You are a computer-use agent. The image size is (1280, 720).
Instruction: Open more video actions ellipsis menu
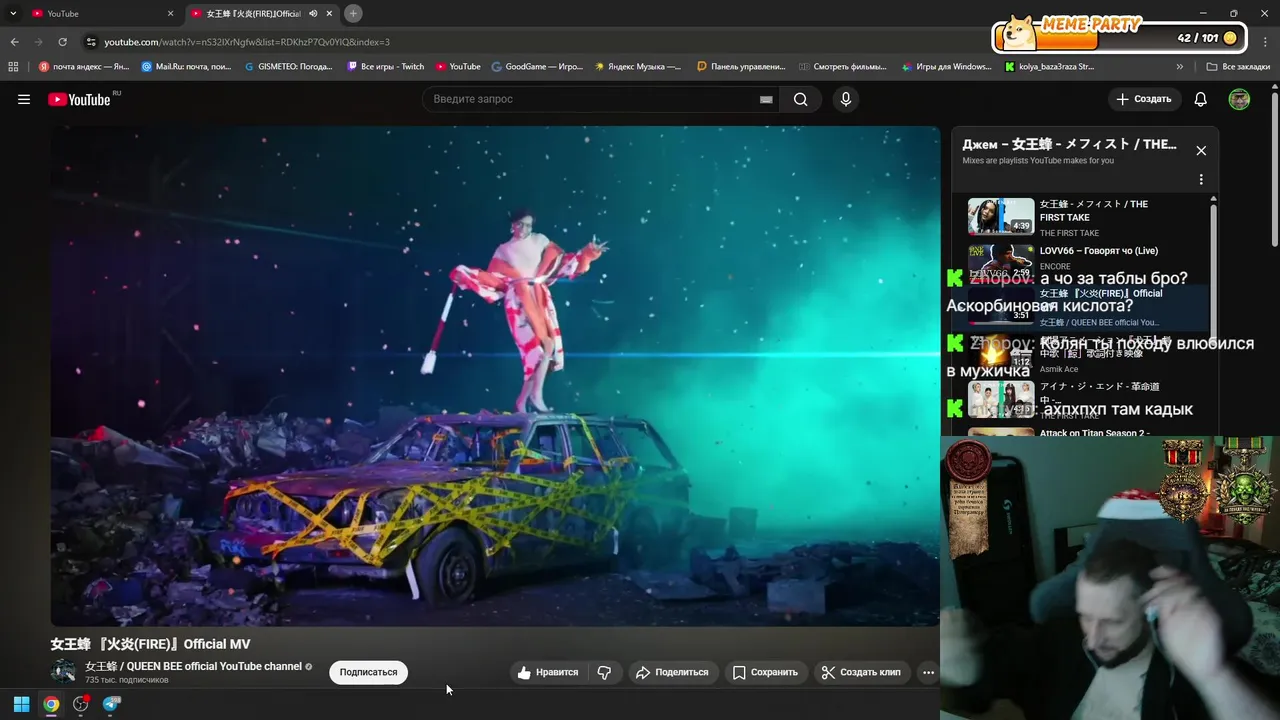coord(928,672)
